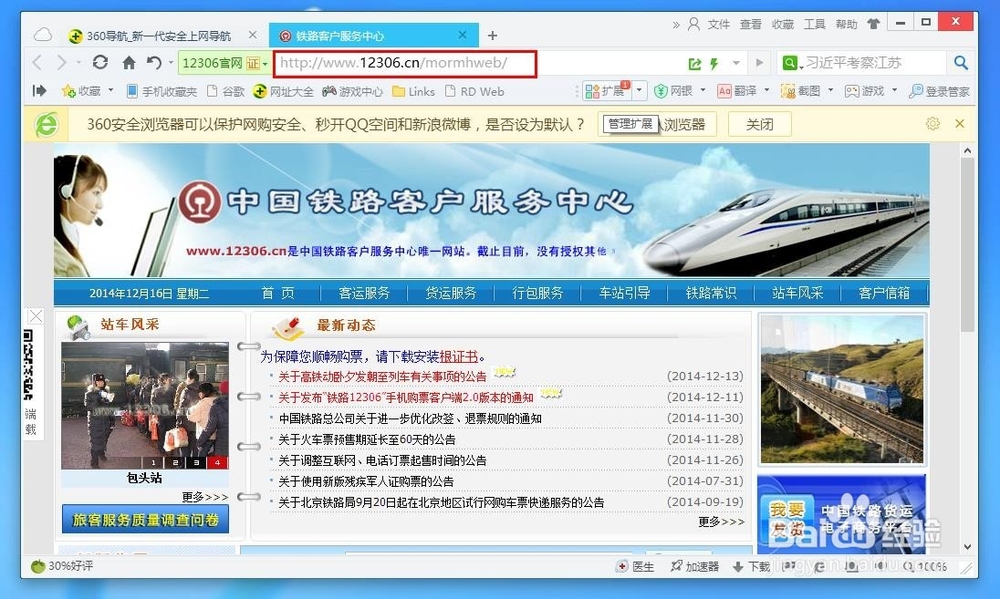Click the lightning speed-mode icon
Screen dimensions: 1000x599
(714, 63)
